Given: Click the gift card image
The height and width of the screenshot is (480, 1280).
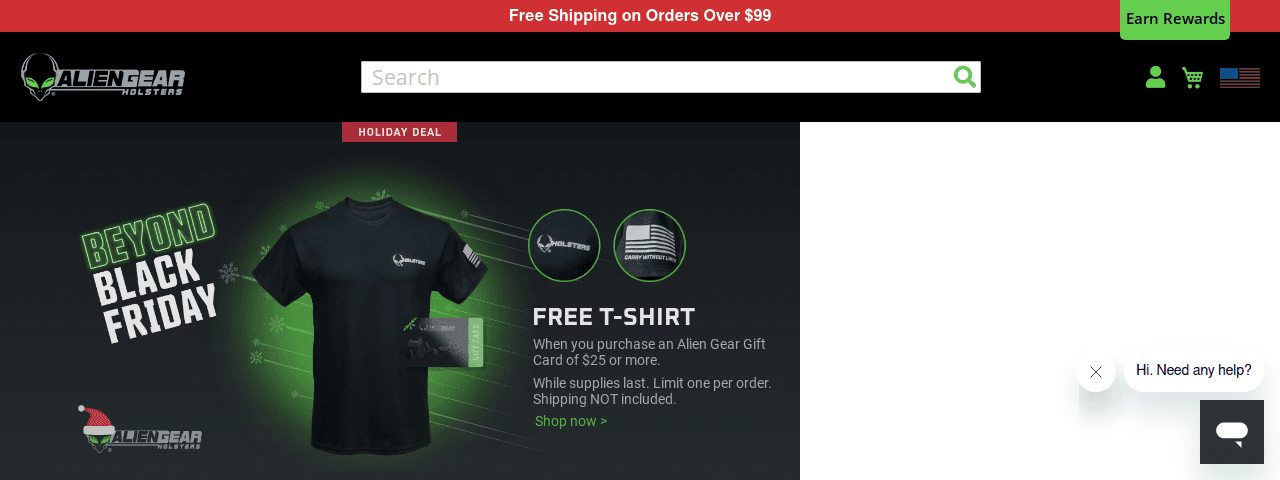Looking at the screenshot, I should 443,342.
